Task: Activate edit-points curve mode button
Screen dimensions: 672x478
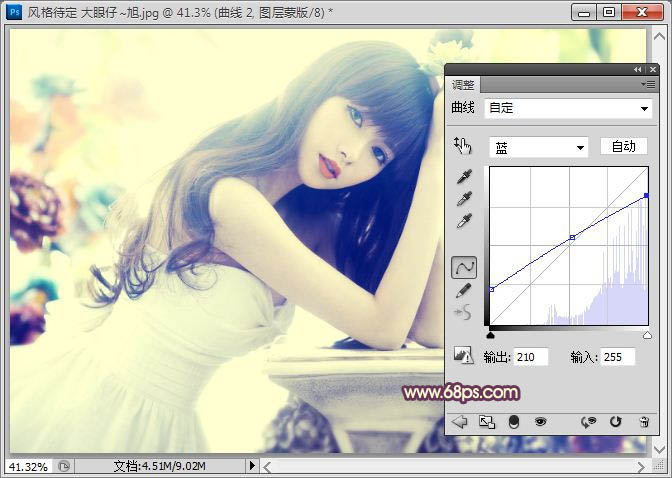Action: coord(464,267)
